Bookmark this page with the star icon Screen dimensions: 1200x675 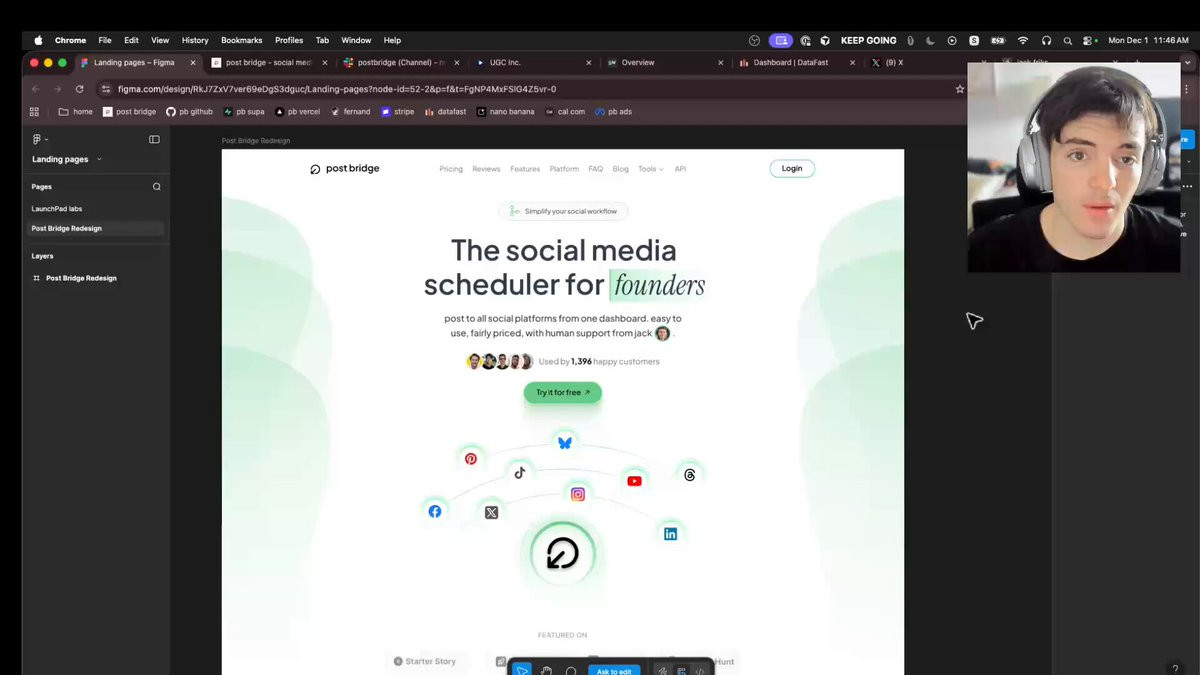(x=960, y=89)
